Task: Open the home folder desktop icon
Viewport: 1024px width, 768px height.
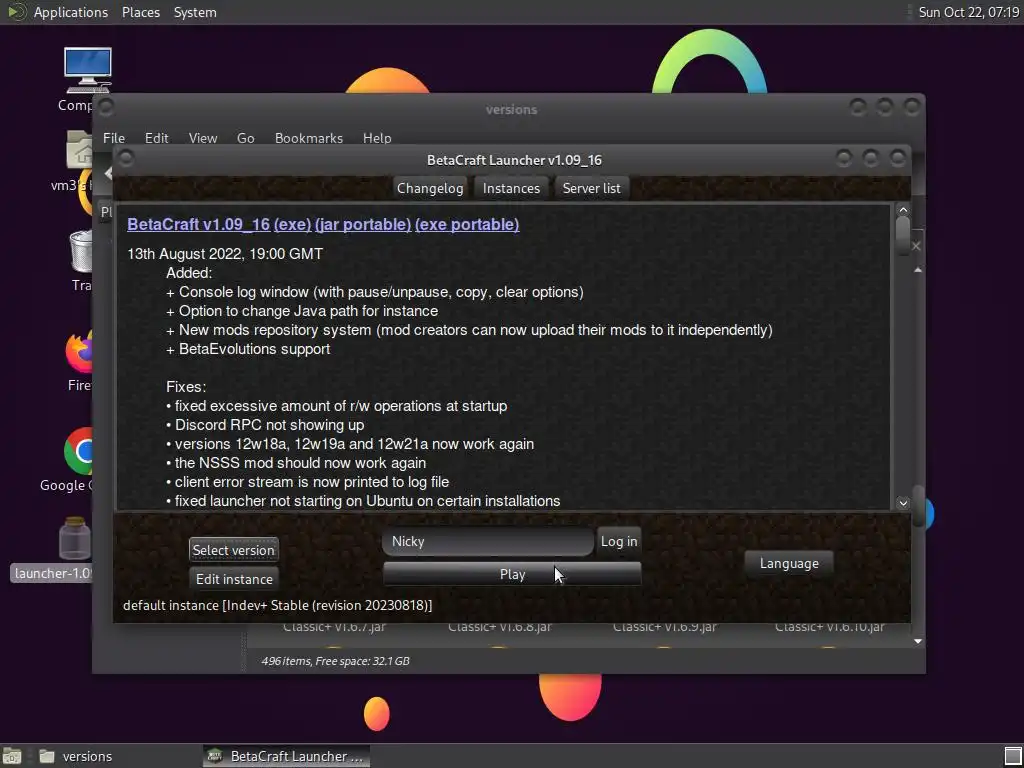Action: tap(80, 149)
